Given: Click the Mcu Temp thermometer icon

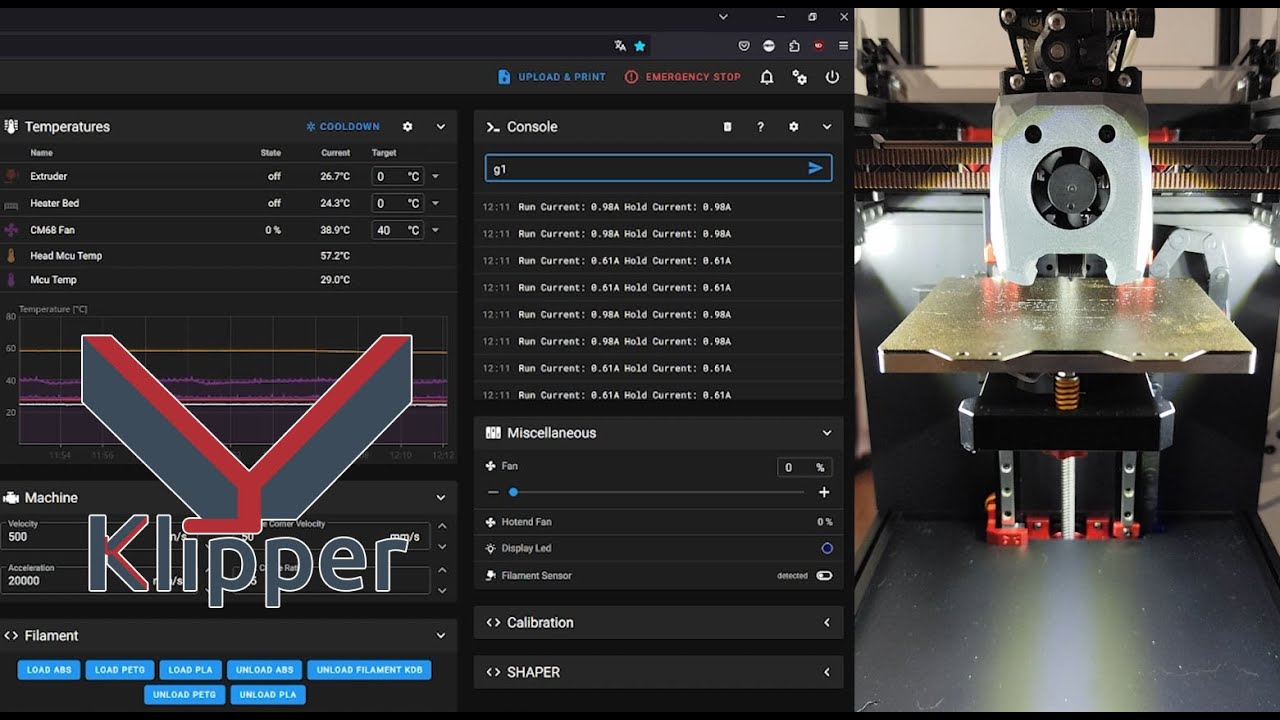Looking at the screenshot, I should pyautogui.click(x=12, y=280).
